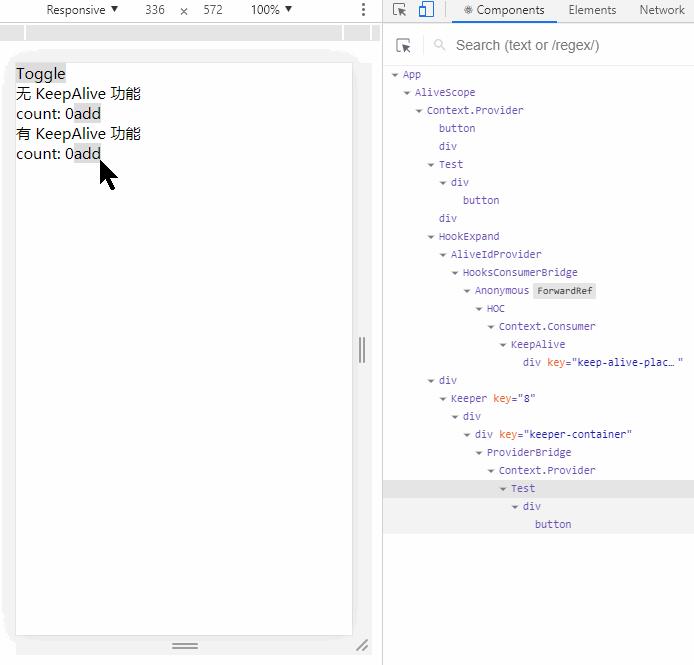Viewport: 694px width, 665px height.
Task: Open the 100% zoom dropdown
Action: point(271,9)
